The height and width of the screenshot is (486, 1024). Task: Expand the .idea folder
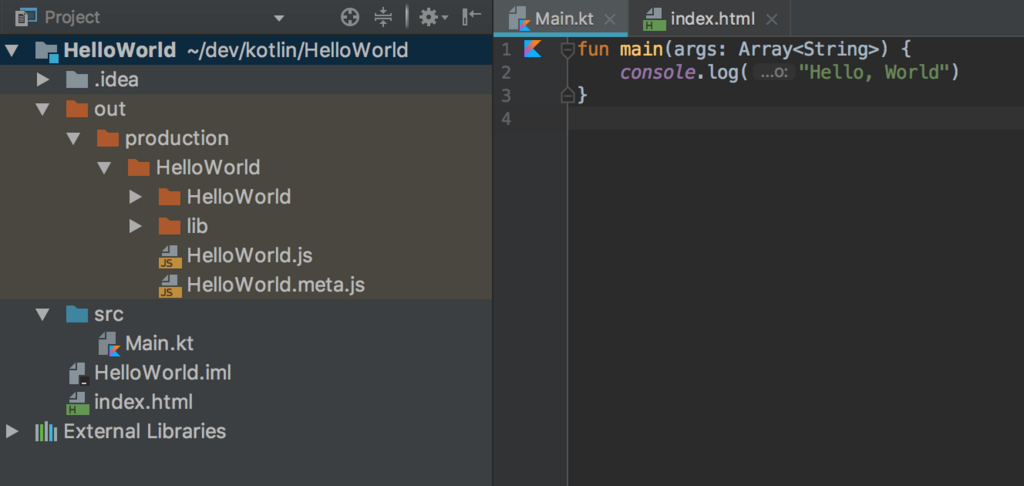point(43,80)
